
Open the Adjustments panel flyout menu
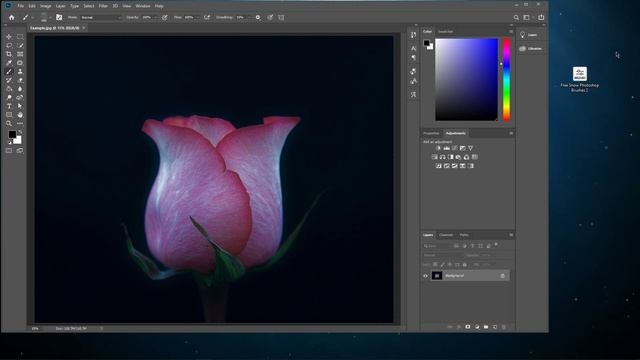coord(511,133)
